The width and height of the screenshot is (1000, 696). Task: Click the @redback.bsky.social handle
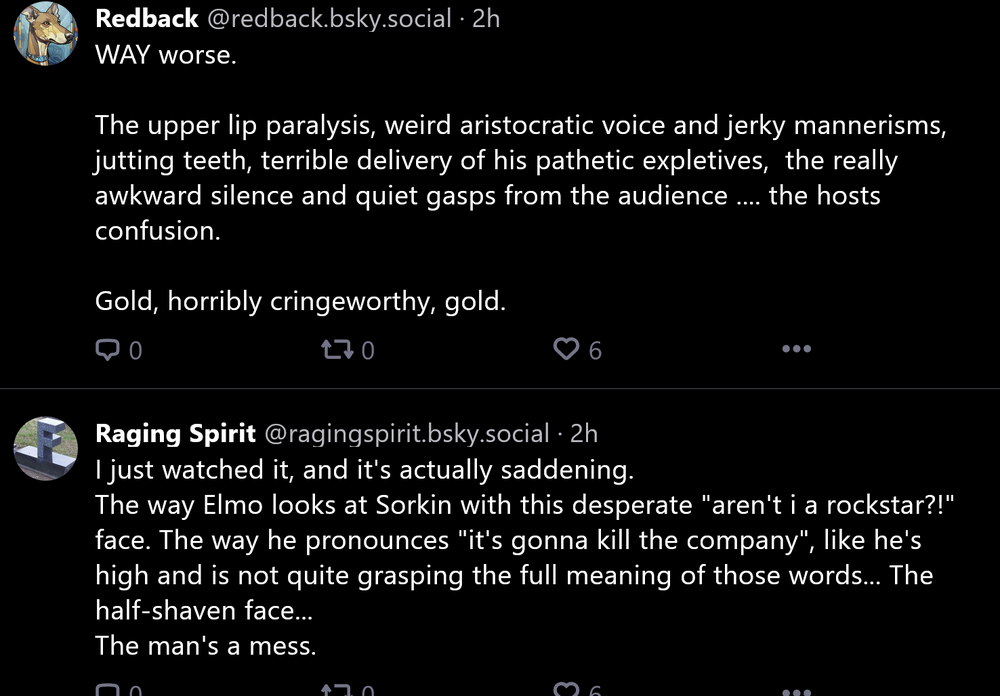click(329, 19)
